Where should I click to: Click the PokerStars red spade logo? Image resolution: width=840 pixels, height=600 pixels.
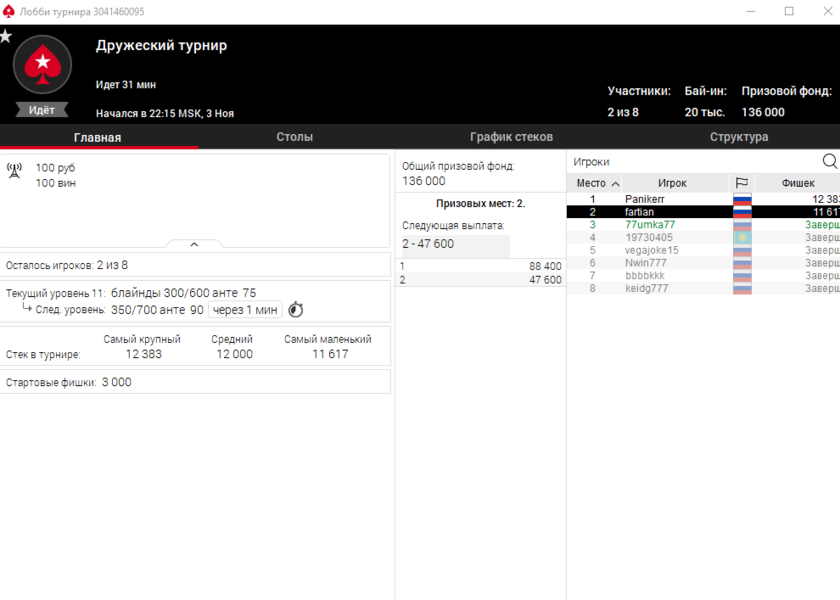pyautogui.click(x=42, y=65)
